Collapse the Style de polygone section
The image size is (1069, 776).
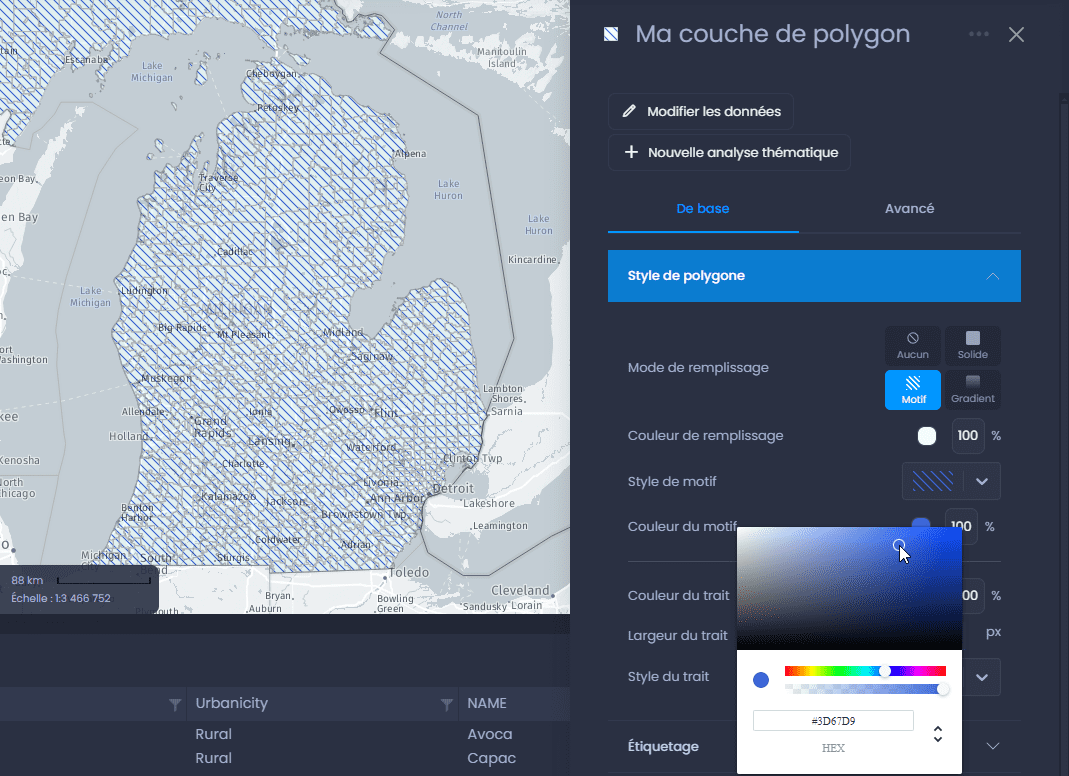[x=814, y=275]
